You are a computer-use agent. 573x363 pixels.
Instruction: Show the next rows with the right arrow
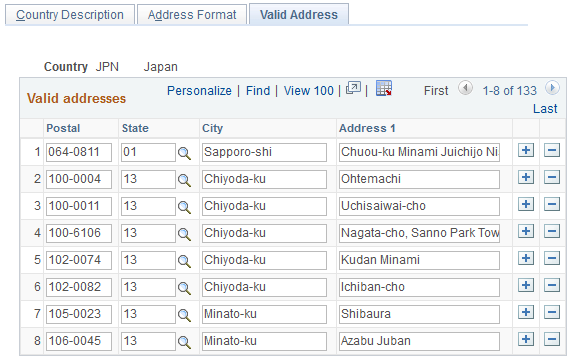(x=552, y=88)
